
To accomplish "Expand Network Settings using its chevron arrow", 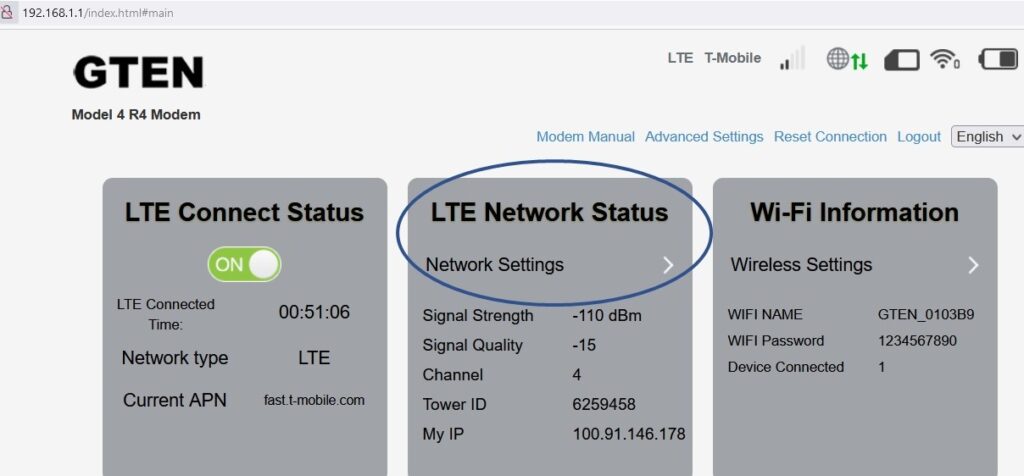I will click(x=668, y=265).
